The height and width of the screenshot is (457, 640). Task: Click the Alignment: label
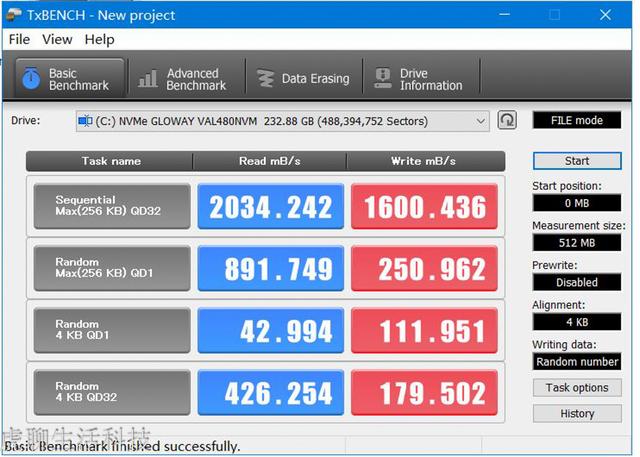[x=558, y=305]
